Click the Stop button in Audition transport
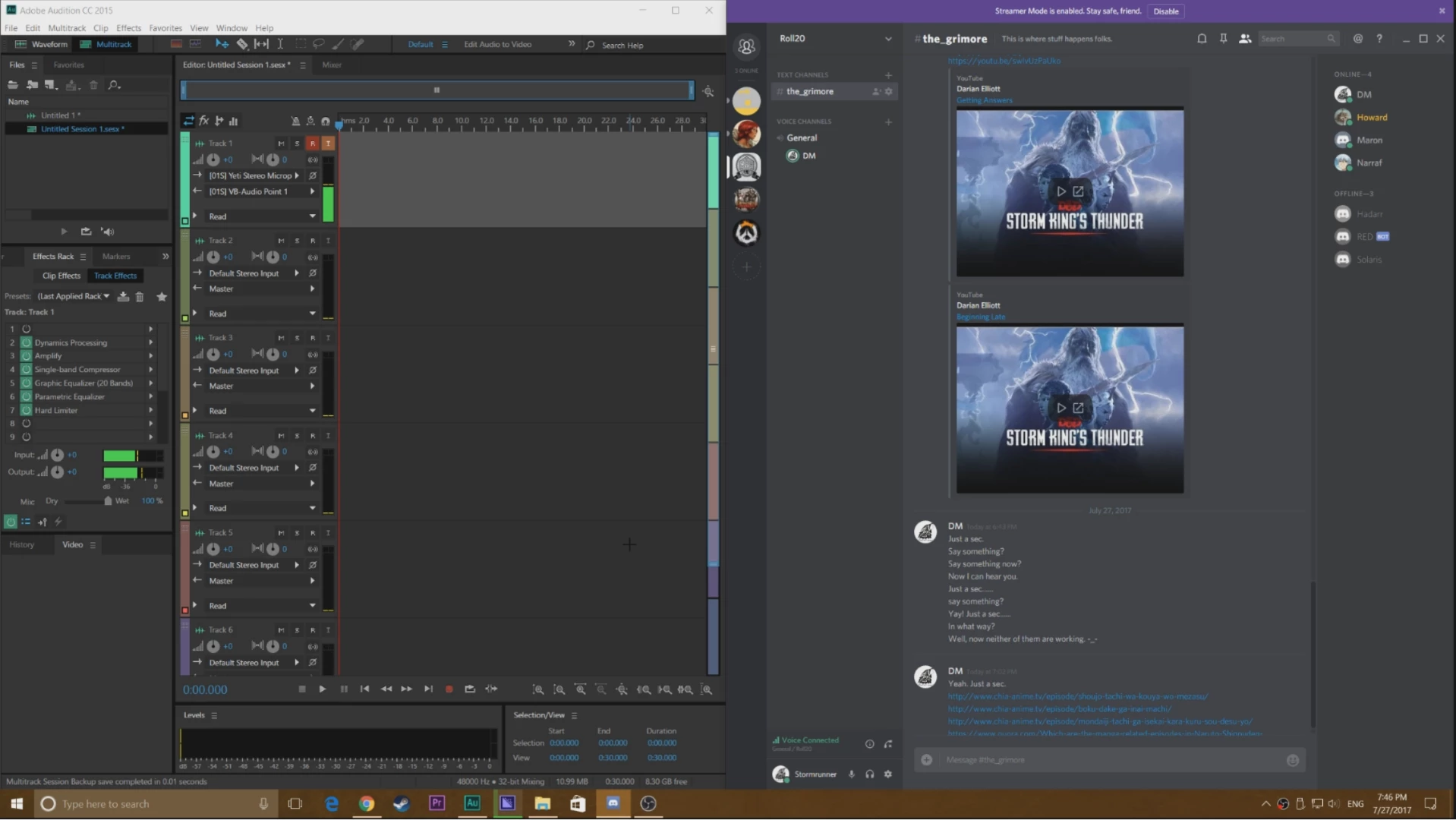The width and height of the screenshot is (1456, 820). (x=302, y=689)
